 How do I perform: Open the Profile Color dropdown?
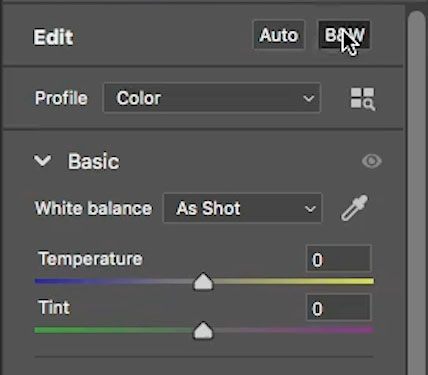[212, 98]
